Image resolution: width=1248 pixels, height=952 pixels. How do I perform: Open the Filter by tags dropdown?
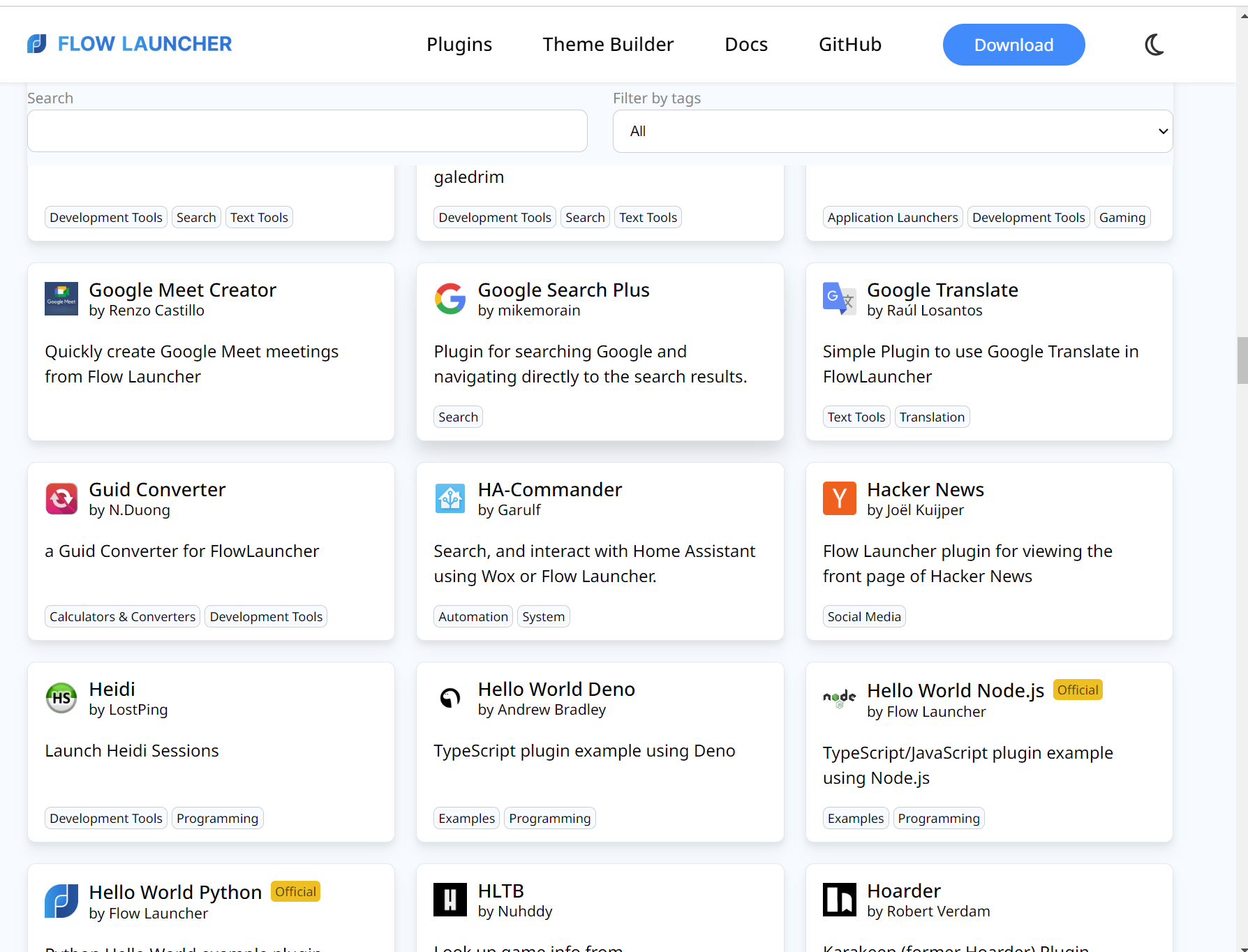tap(892, 131)
